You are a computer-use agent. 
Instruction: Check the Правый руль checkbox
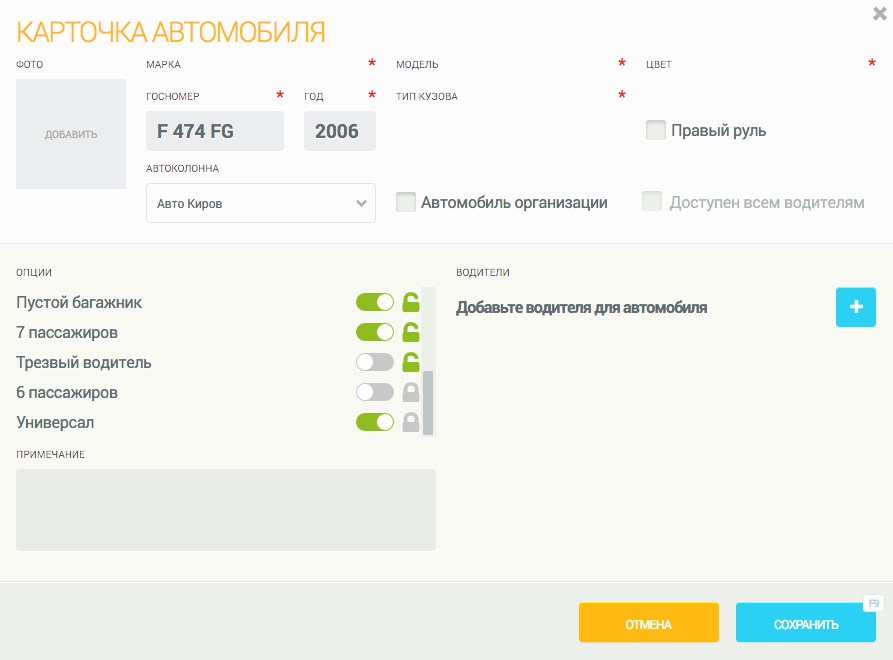coord(656,131)
